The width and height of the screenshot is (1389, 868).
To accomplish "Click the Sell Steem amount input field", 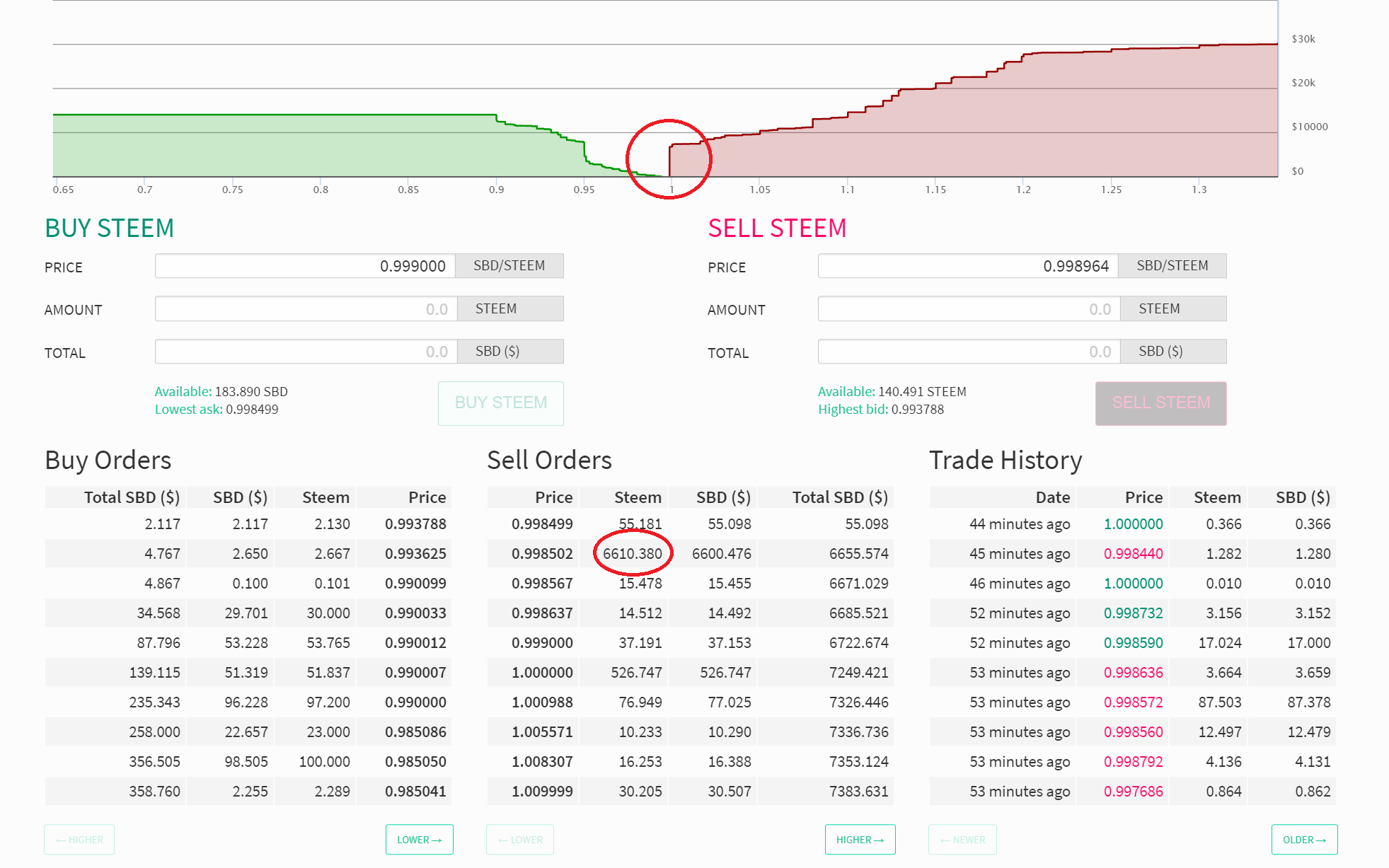I will coord(969,309).
